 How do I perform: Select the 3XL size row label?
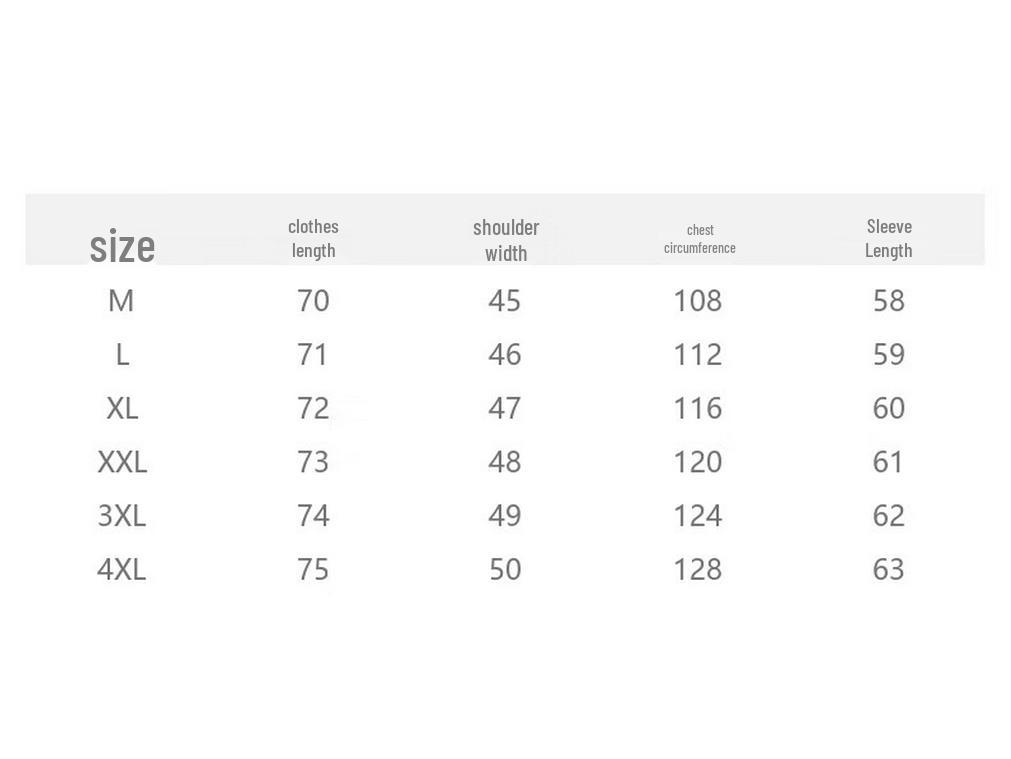click(122, 516)
